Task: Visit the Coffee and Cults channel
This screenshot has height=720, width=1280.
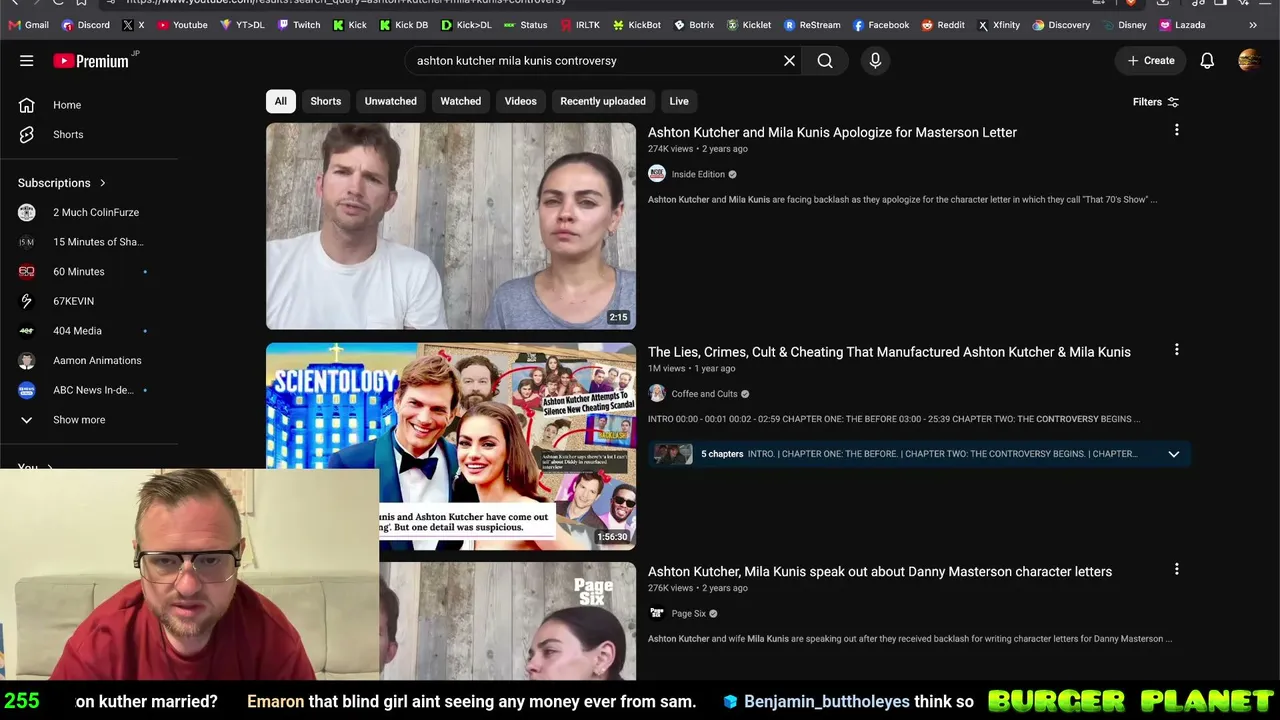Action: 704,394
